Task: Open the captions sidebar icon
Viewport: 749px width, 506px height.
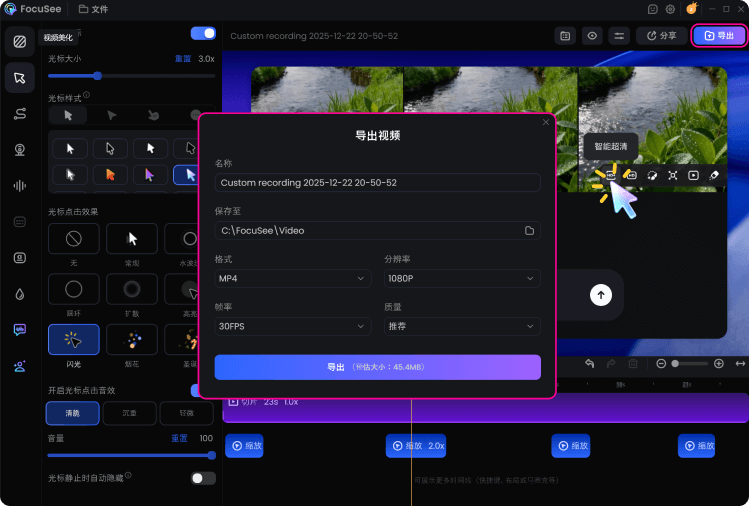Action: [x=20, y=222]
